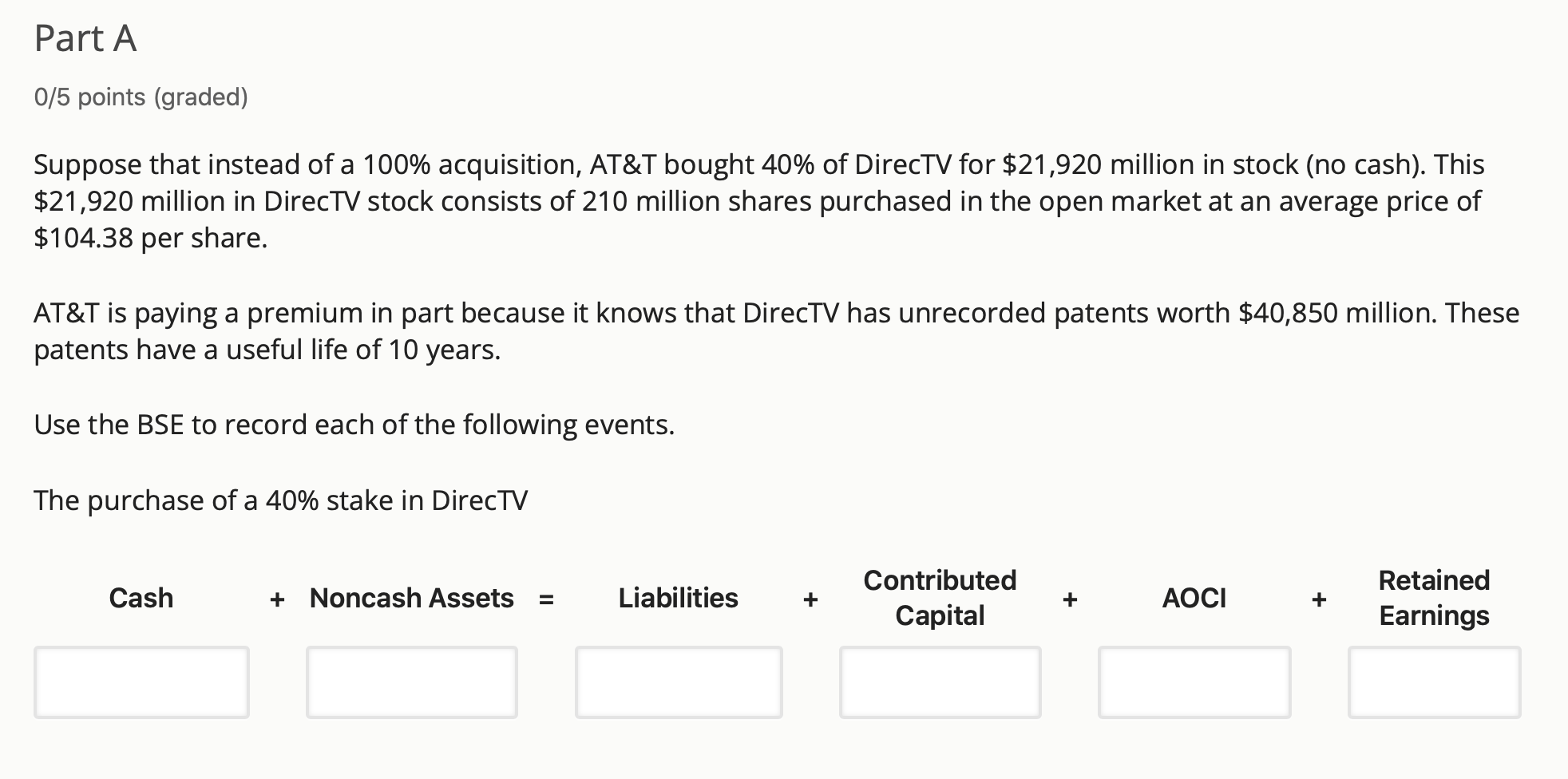
Task: Click the plus sign after Cash
Action: (x=277, y=599)
